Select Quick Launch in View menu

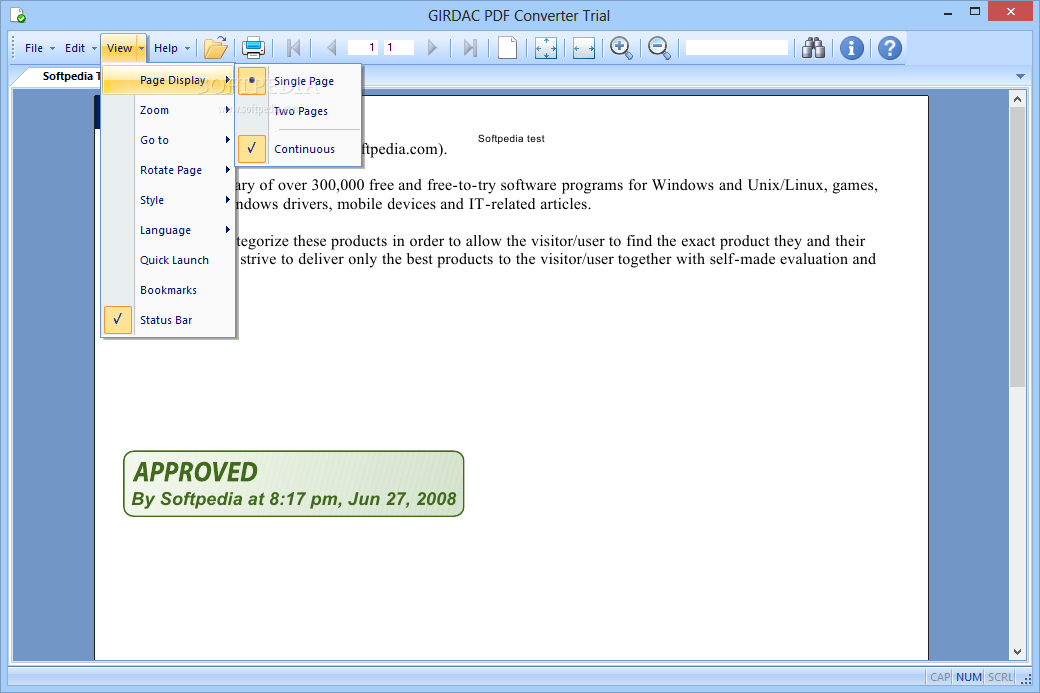tap(169, 260)
